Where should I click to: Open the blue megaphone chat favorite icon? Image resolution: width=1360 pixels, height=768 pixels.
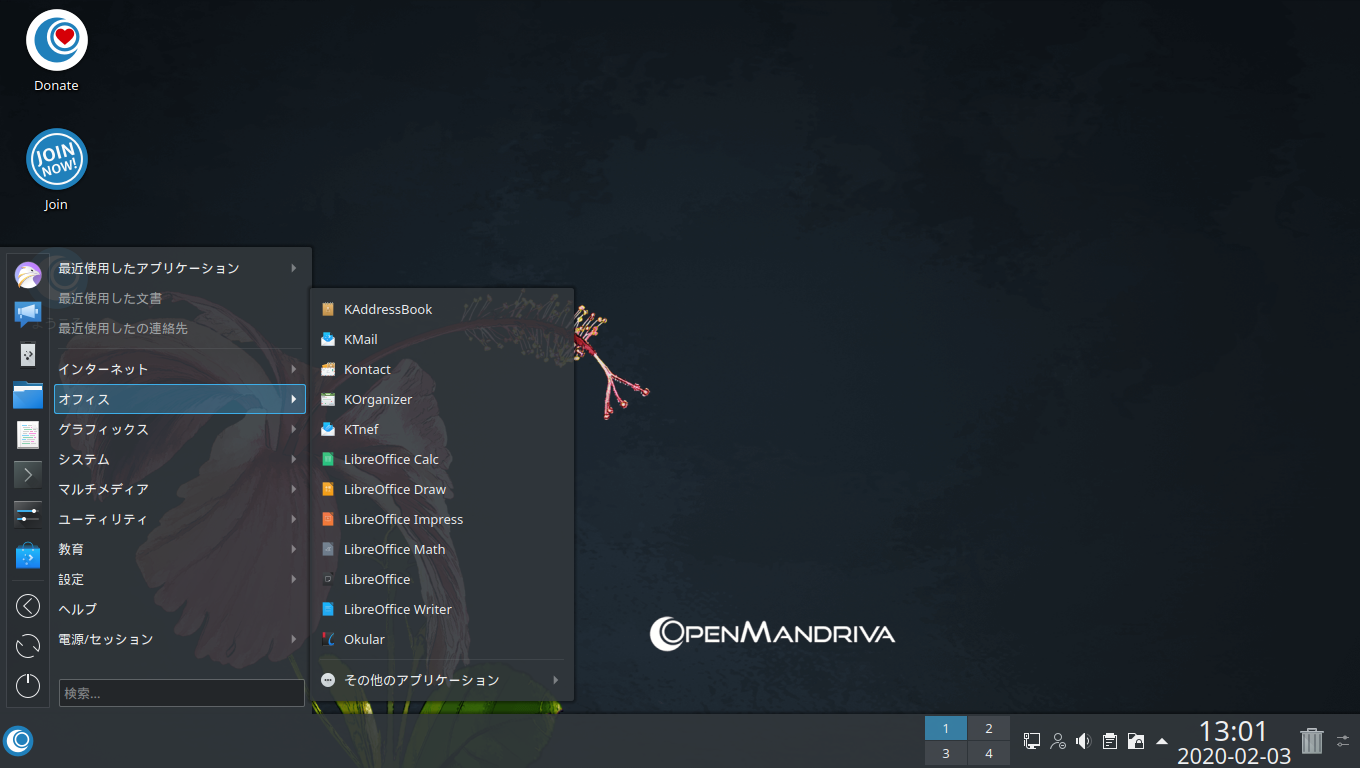pos(28,314)
